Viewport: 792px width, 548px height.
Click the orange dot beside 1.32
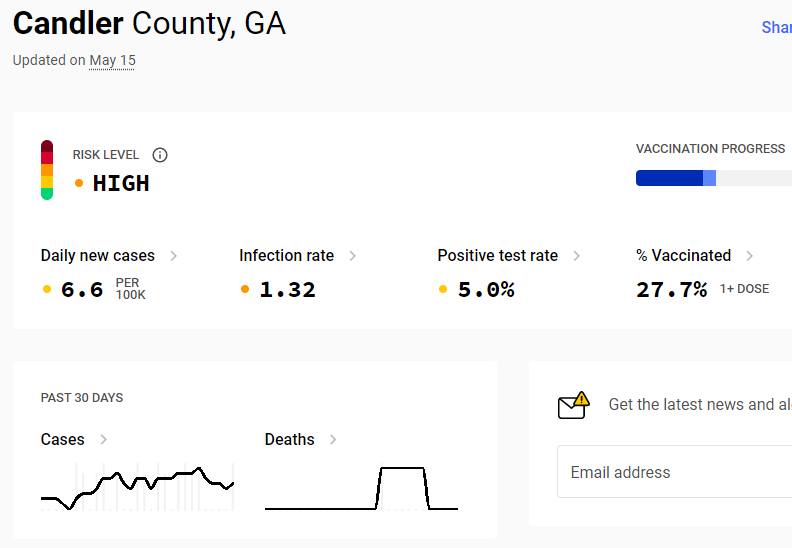pos(245,289)
